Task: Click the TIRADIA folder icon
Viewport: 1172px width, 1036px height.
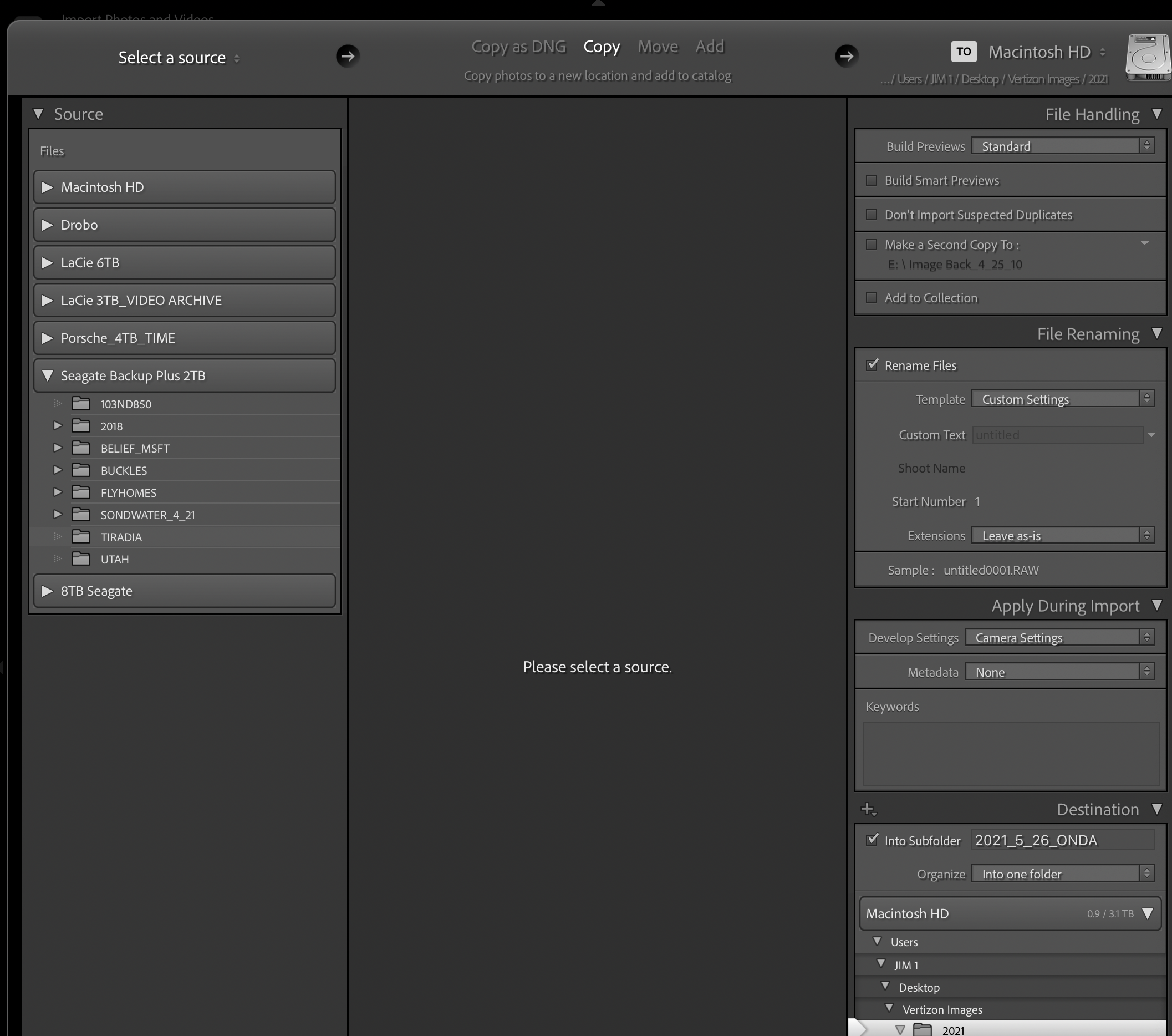Action: pyautogui.click(x=81, y=537)
